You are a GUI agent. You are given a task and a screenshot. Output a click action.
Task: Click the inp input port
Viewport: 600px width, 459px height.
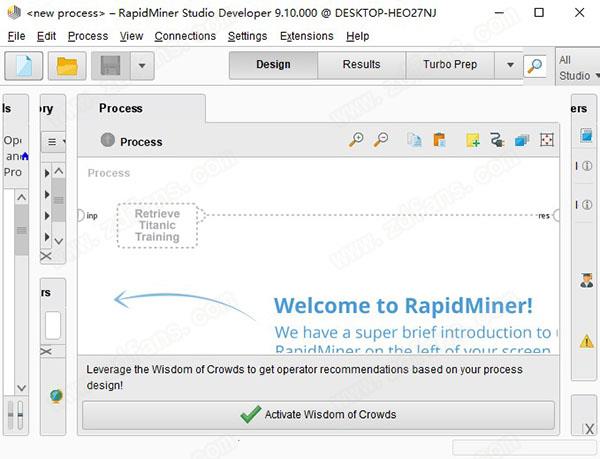[81, 215]
